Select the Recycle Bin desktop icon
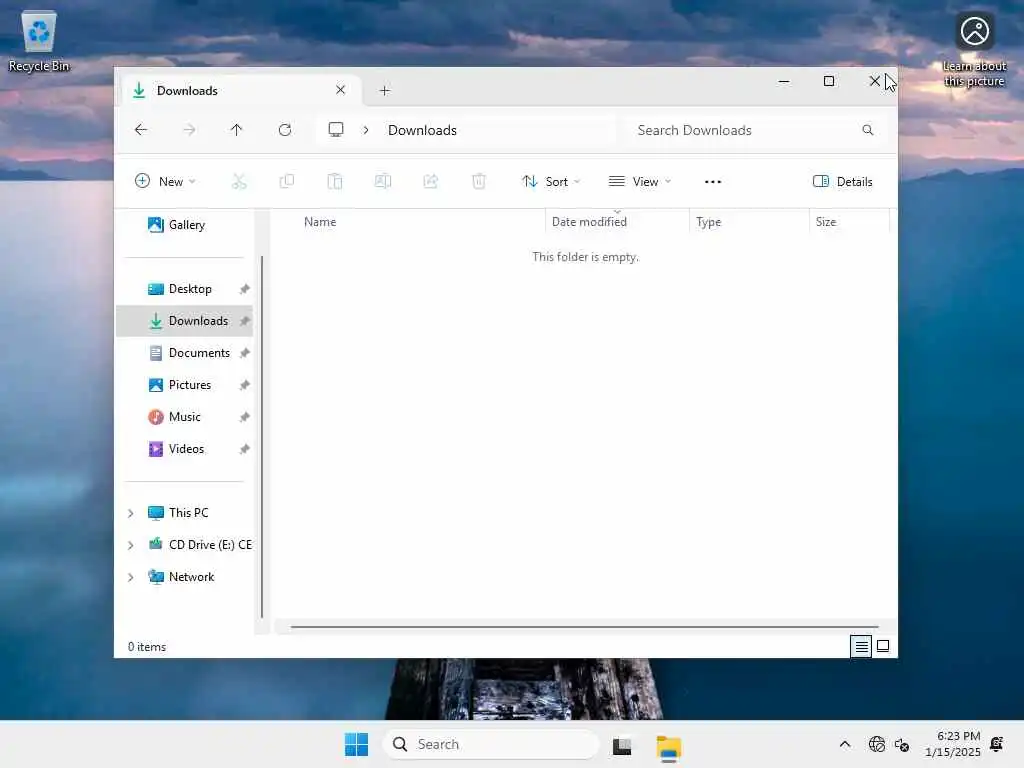Viewport: 1024px width, 768px height. [x=39, y=41]
